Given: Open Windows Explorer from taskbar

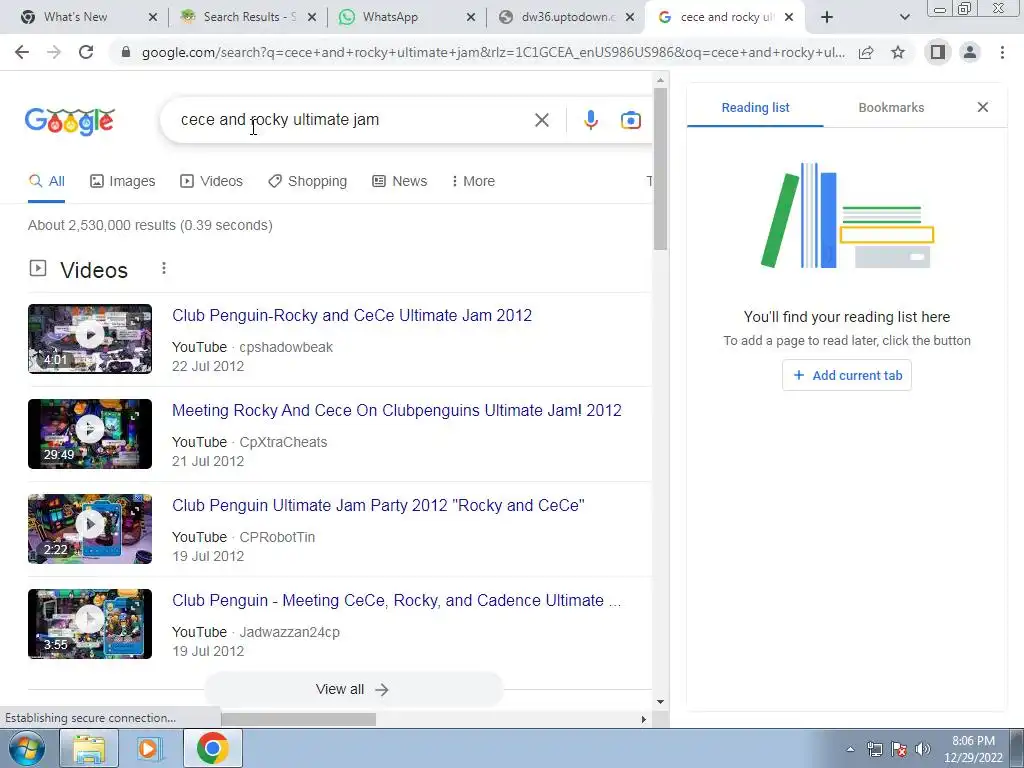Looking at the screenshot, I should pos(89,748).
